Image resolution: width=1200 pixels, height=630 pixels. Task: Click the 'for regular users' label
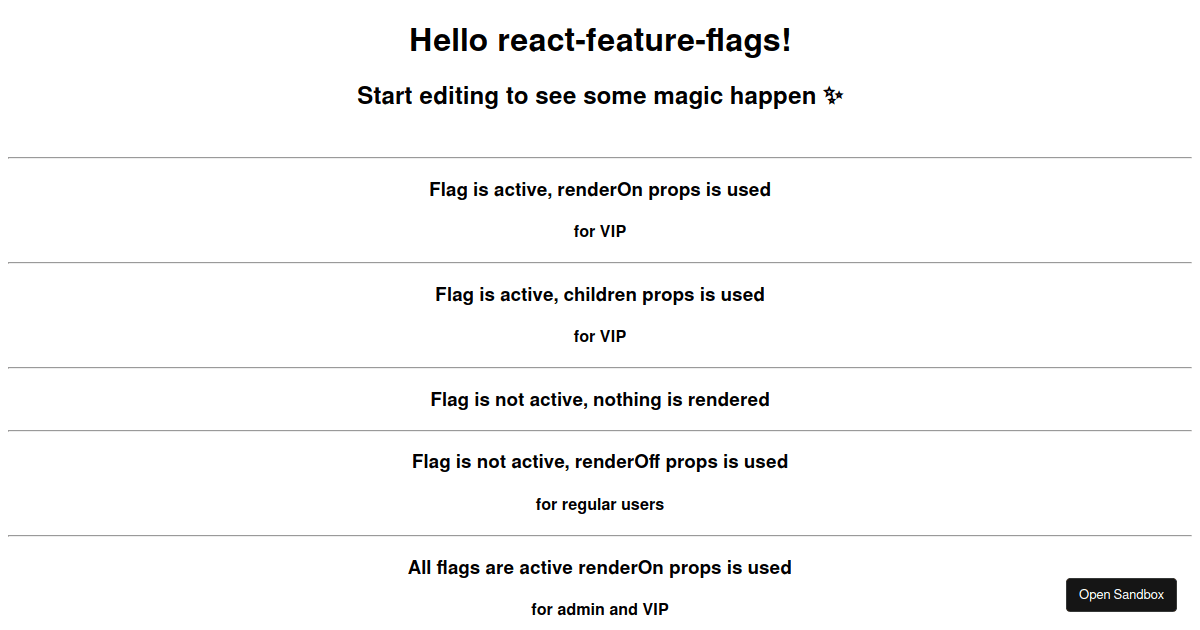coord(600,504)
